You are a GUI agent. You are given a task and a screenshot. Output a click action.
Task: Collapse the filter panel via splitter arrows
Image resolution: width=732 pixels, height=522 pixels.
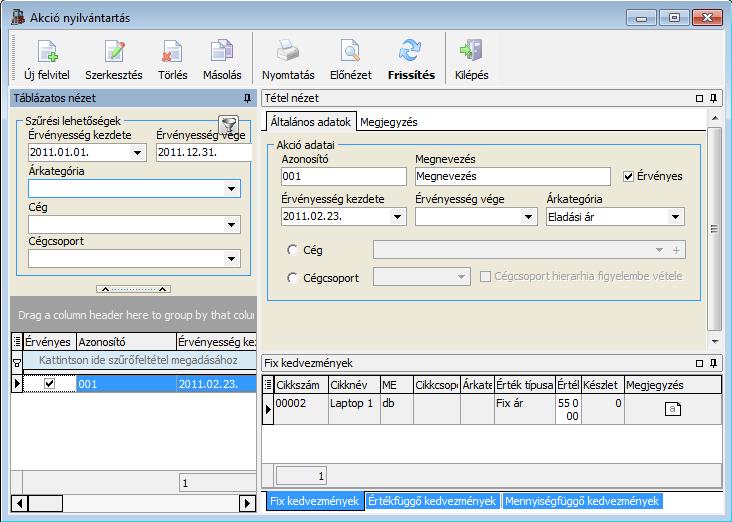[x=134, y=289]
